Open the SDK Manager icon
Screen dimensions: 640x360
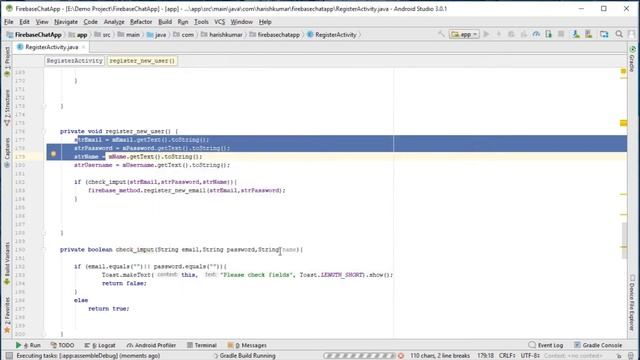click(x=588, y=34)
